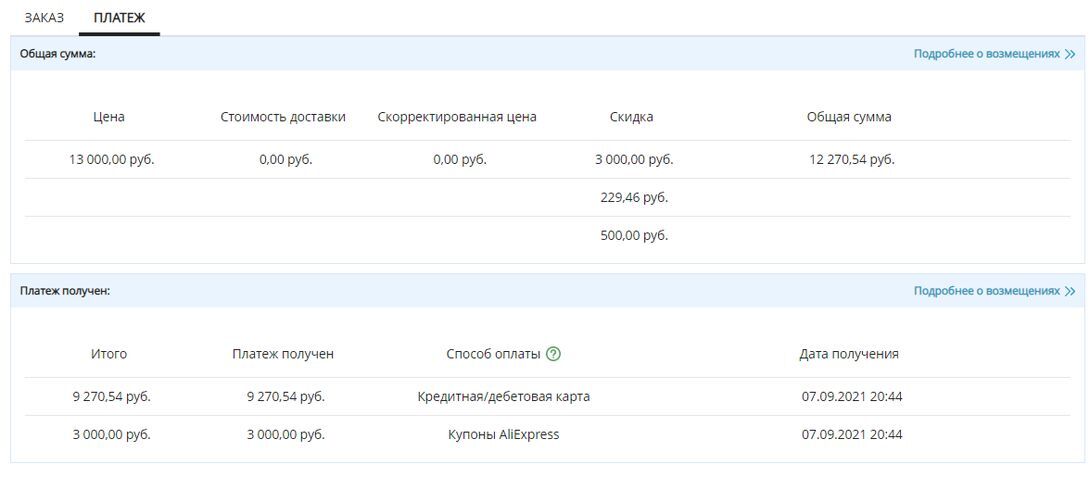Click the Скорректированная цена column header
The image size is (1090, 477).
coord(457,117)
